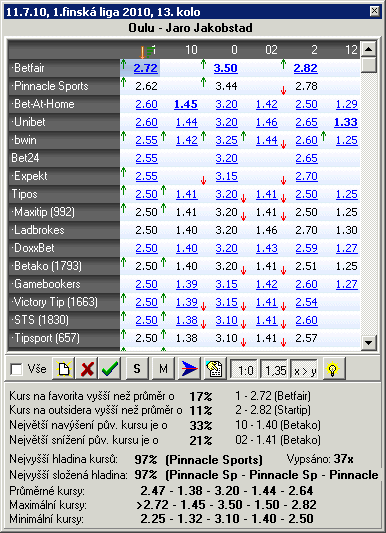Click the 10 column header

click(191, 50)
